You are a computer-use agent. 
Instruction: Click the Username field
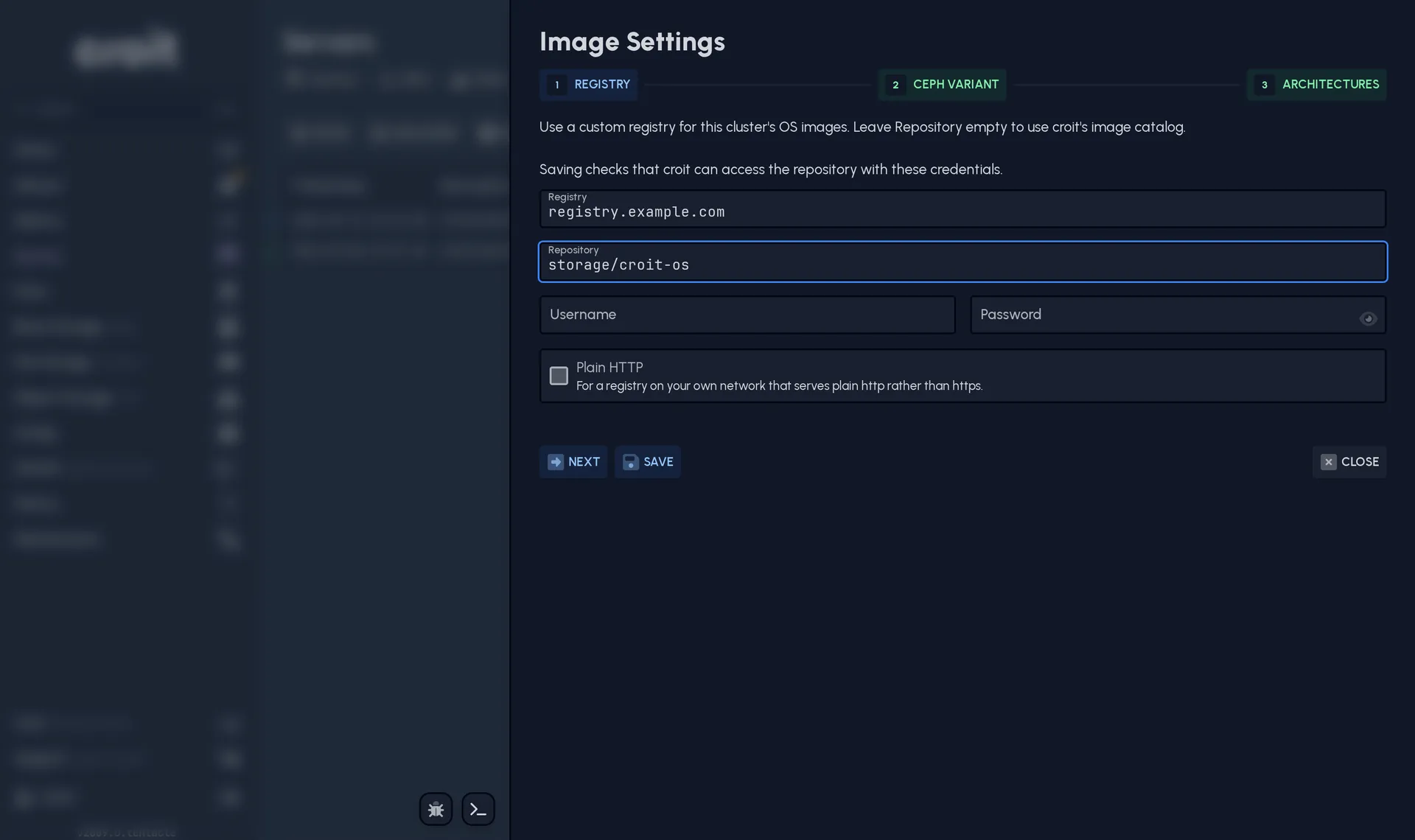point(747,315)
